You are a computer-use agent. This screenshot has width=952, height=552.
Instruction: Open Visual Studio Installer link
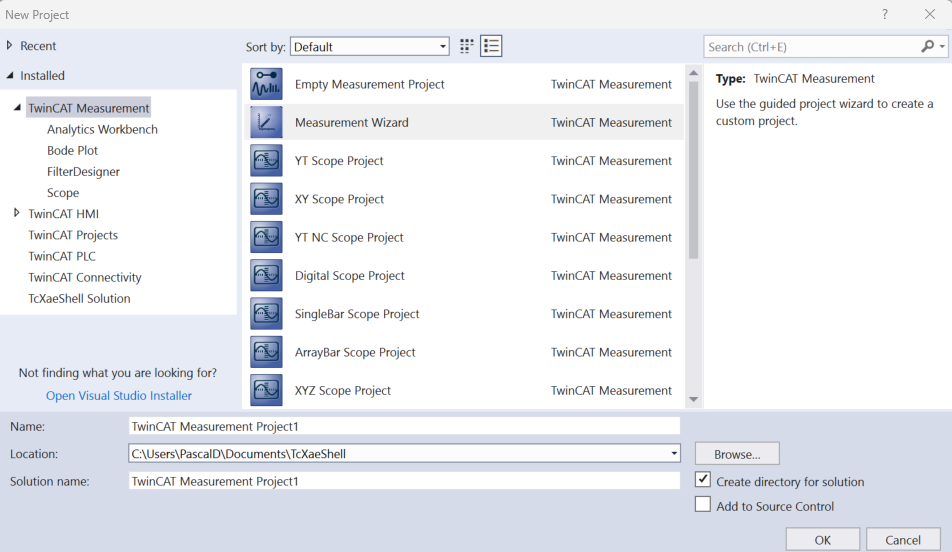(119, 395)
